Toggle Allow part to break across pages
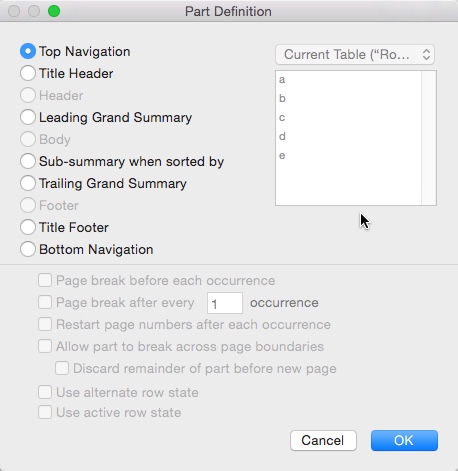Screen dimensions: 458x471 [x=45, y=346]
